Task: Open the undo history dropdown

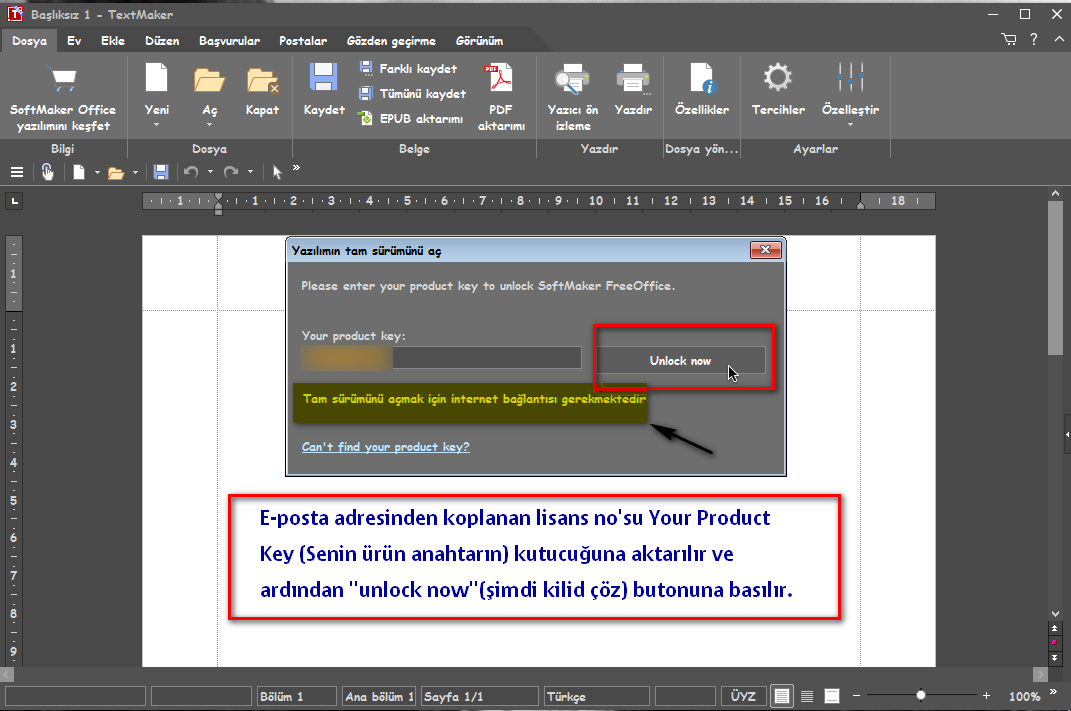Action: 210,172
